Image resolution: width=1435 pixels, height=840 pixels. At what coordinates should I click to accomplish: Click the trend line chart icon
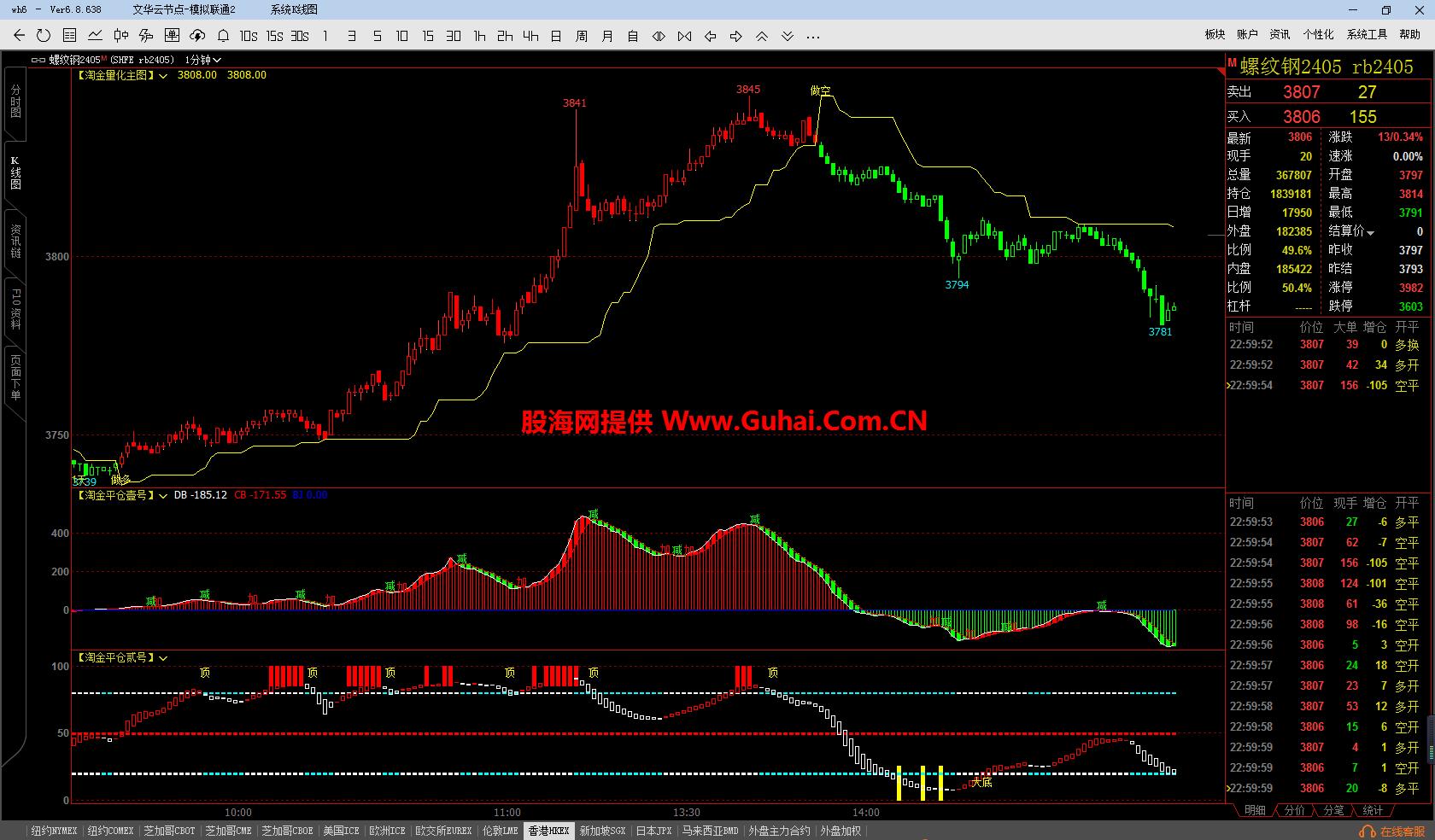pos(95,36)
